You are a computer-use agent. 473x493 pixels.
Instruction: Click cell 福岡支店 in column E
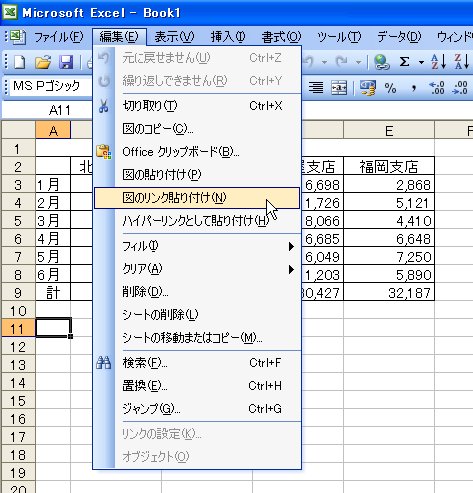click(389, 166)
